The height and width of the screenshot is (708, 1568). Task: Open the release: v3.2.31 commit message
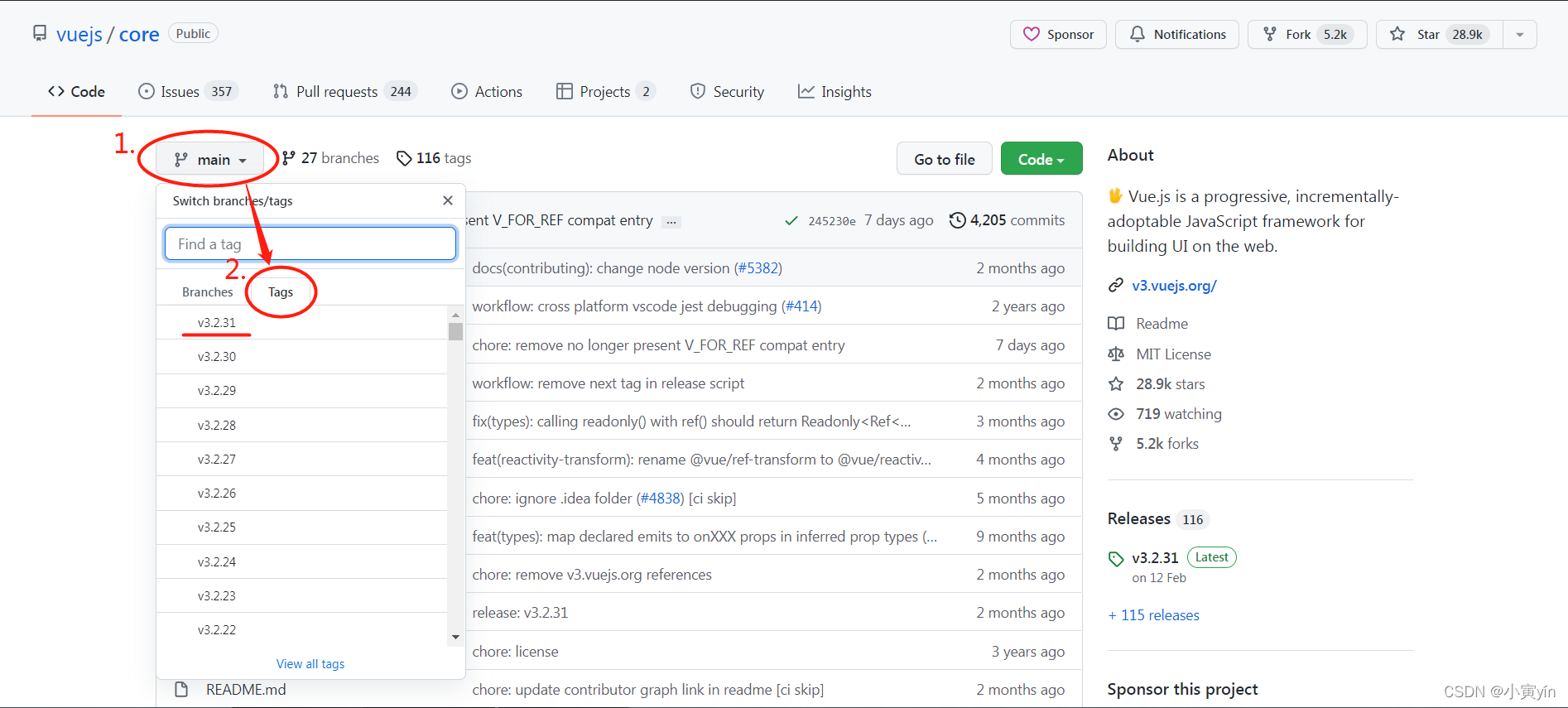[x=520, y=613]
